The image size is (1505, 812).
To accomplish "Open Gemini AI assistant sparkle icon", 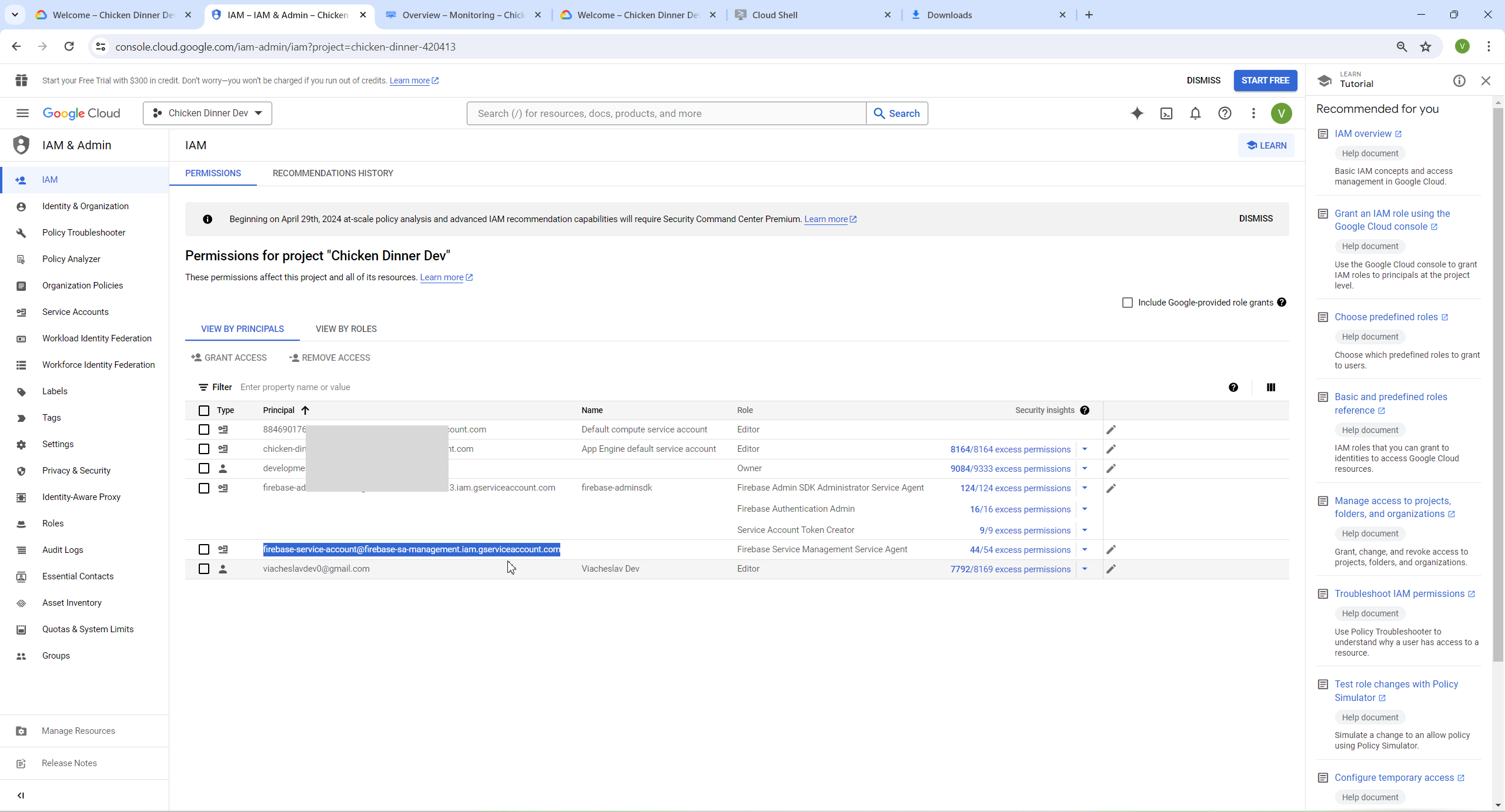I will [x=1137, y=113].
